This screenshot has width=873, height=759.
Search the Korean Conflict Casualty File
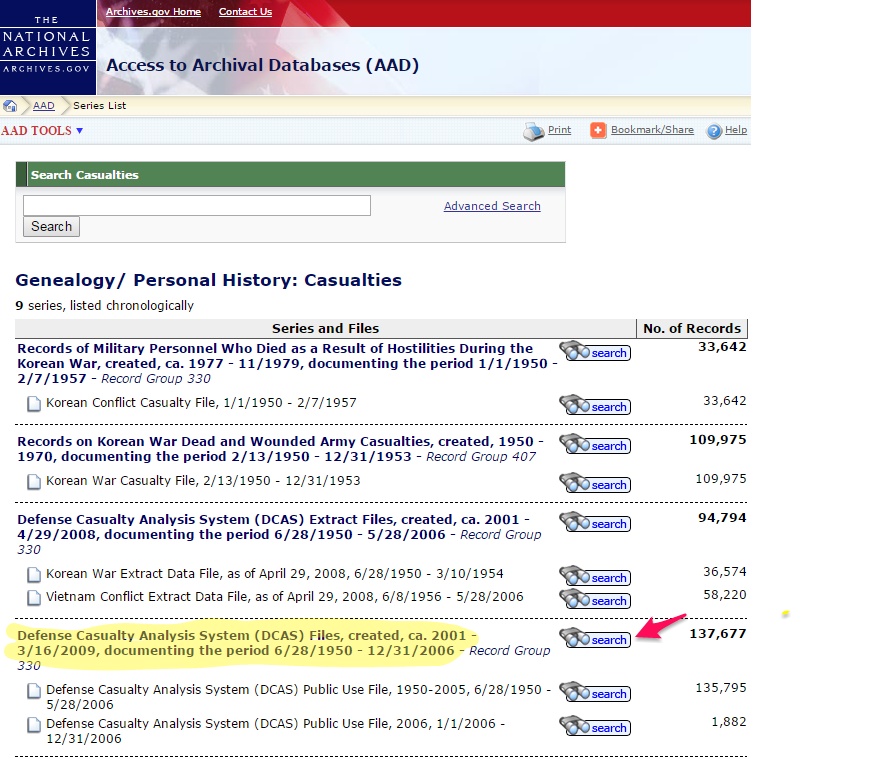point(595,406)
